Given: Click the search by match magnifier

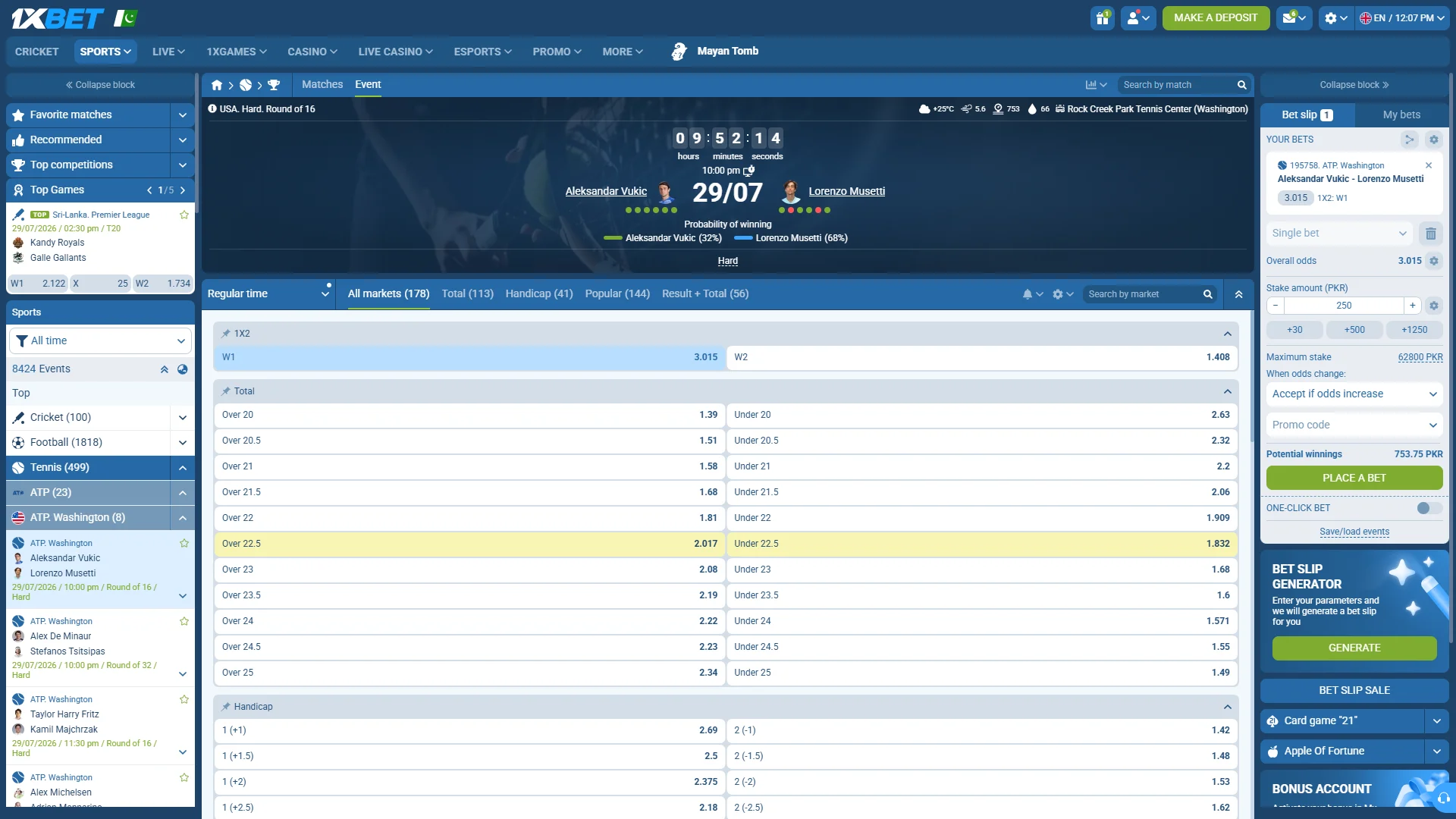Looking at the screenshot, I should [1241, 85].
